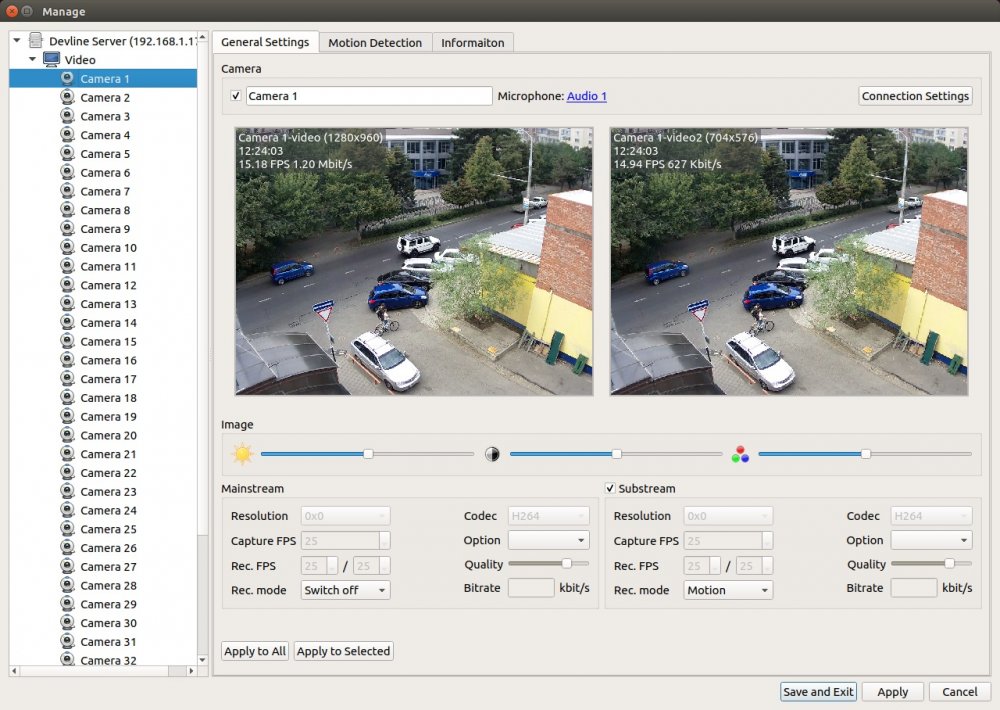The height and width of the screenshot is (710, 1000).
Task: Click the webcam icon beside Camera 29
Action: [67, 603]
